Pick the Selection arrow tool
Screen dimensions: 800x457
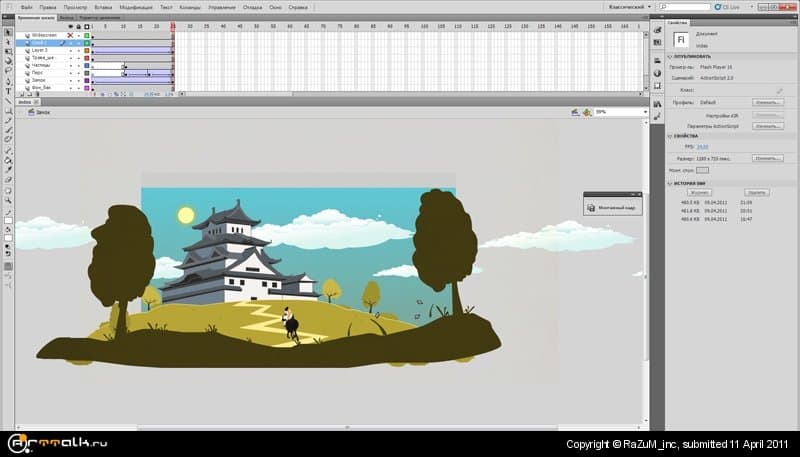(x=8, y=30)
